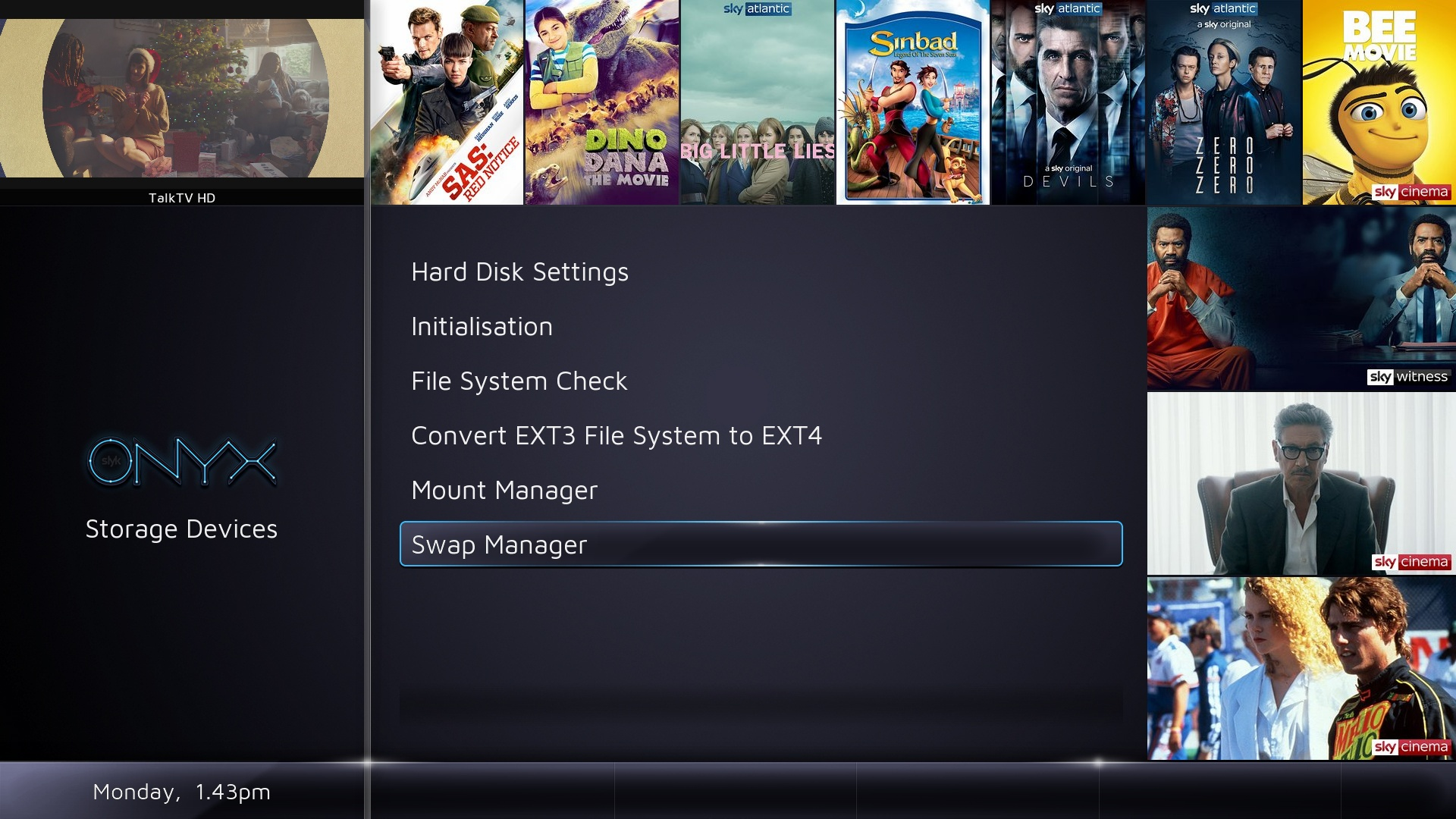Open the racing driver sky cinema thumbnail

click(x=1301, y=669)
